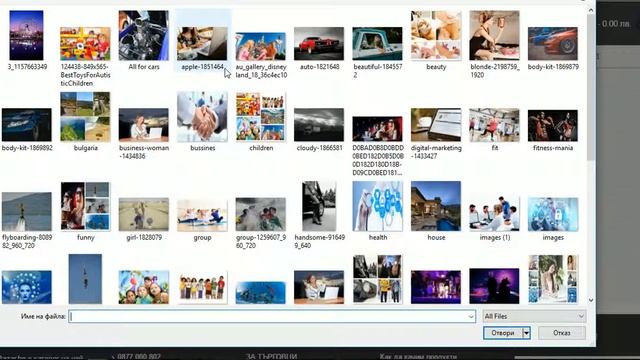Select the images file without number

(x=553, y=214)
